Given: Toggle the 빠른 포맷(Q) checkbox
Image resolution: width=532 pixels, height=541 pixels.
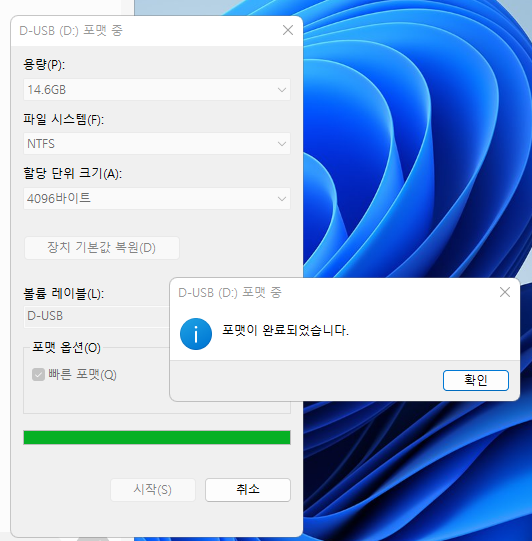Looking at the screenshot, I should coord(38,374).
